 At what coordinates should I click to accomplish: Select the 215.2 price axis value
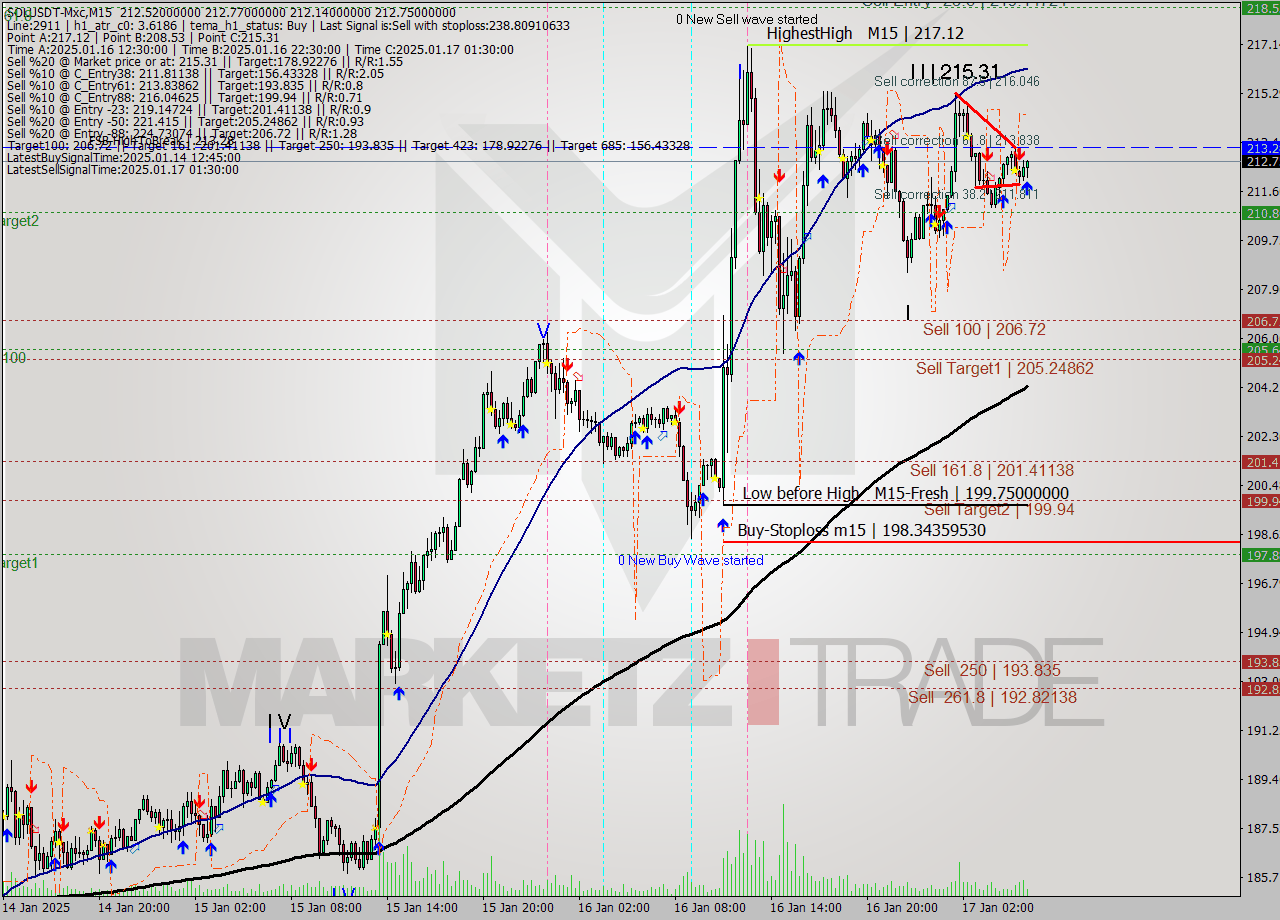[1263, 94]
